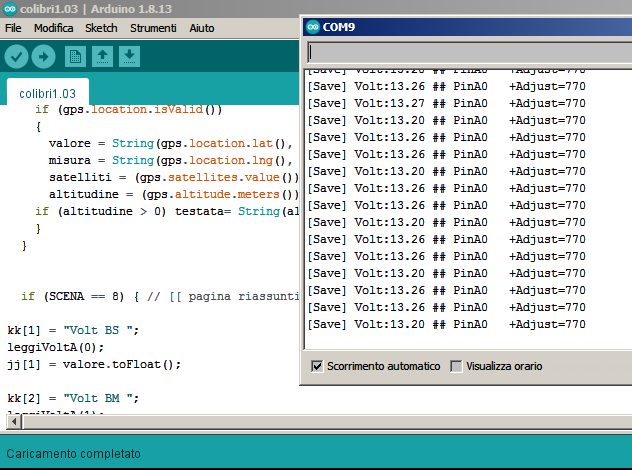Open the File menu
632x470 pixels.
13,28
